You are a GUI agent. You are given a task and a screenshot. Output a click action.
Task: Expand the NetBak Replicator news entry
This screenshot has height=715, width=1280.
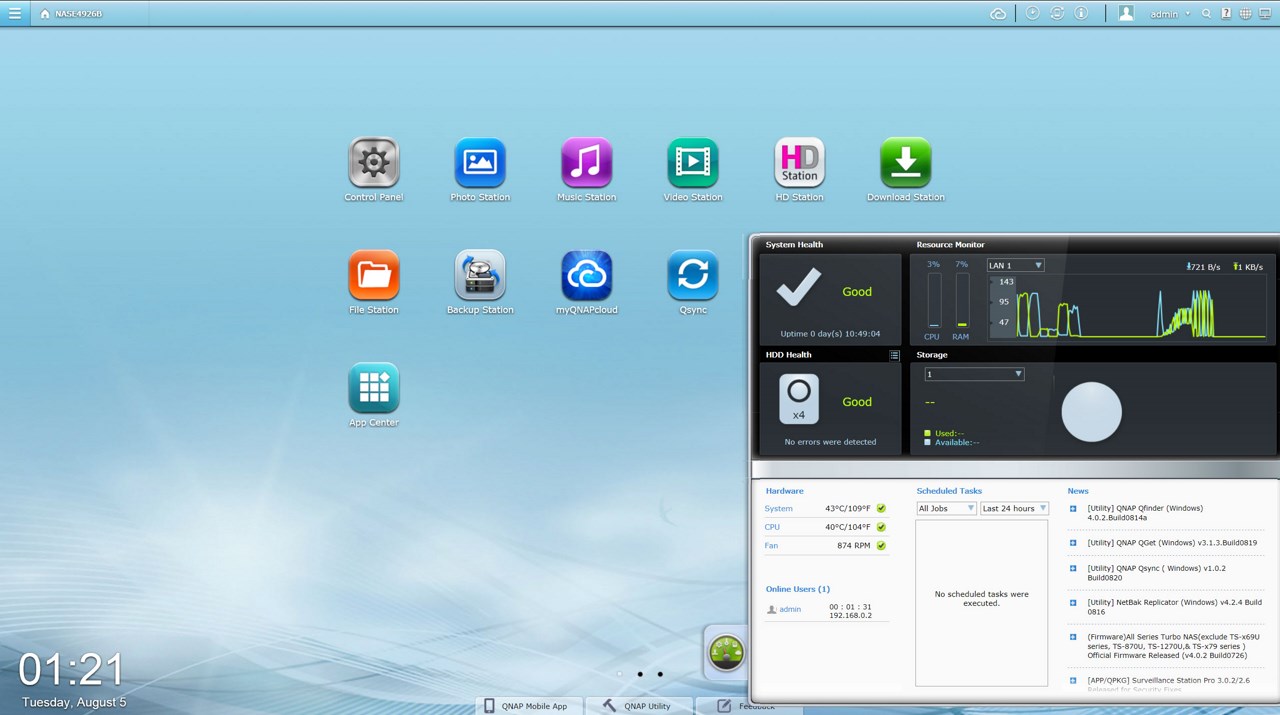click(1073, 602)
